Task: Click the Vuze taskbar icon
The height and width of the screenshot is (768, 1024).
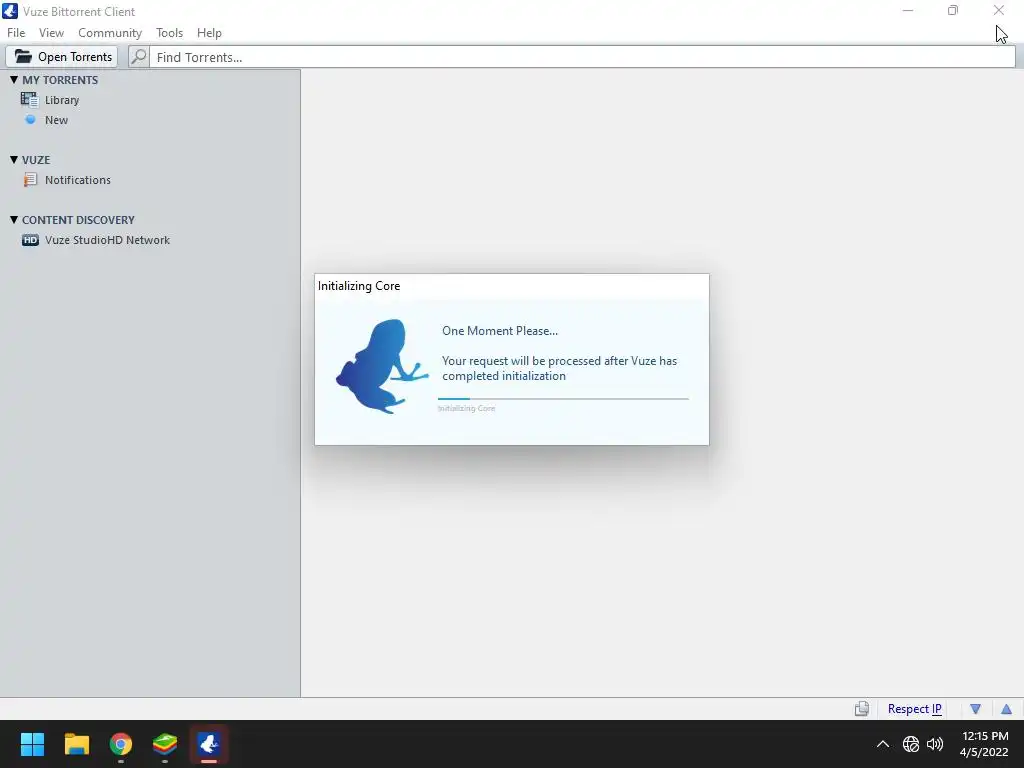Action: point(209,744)
